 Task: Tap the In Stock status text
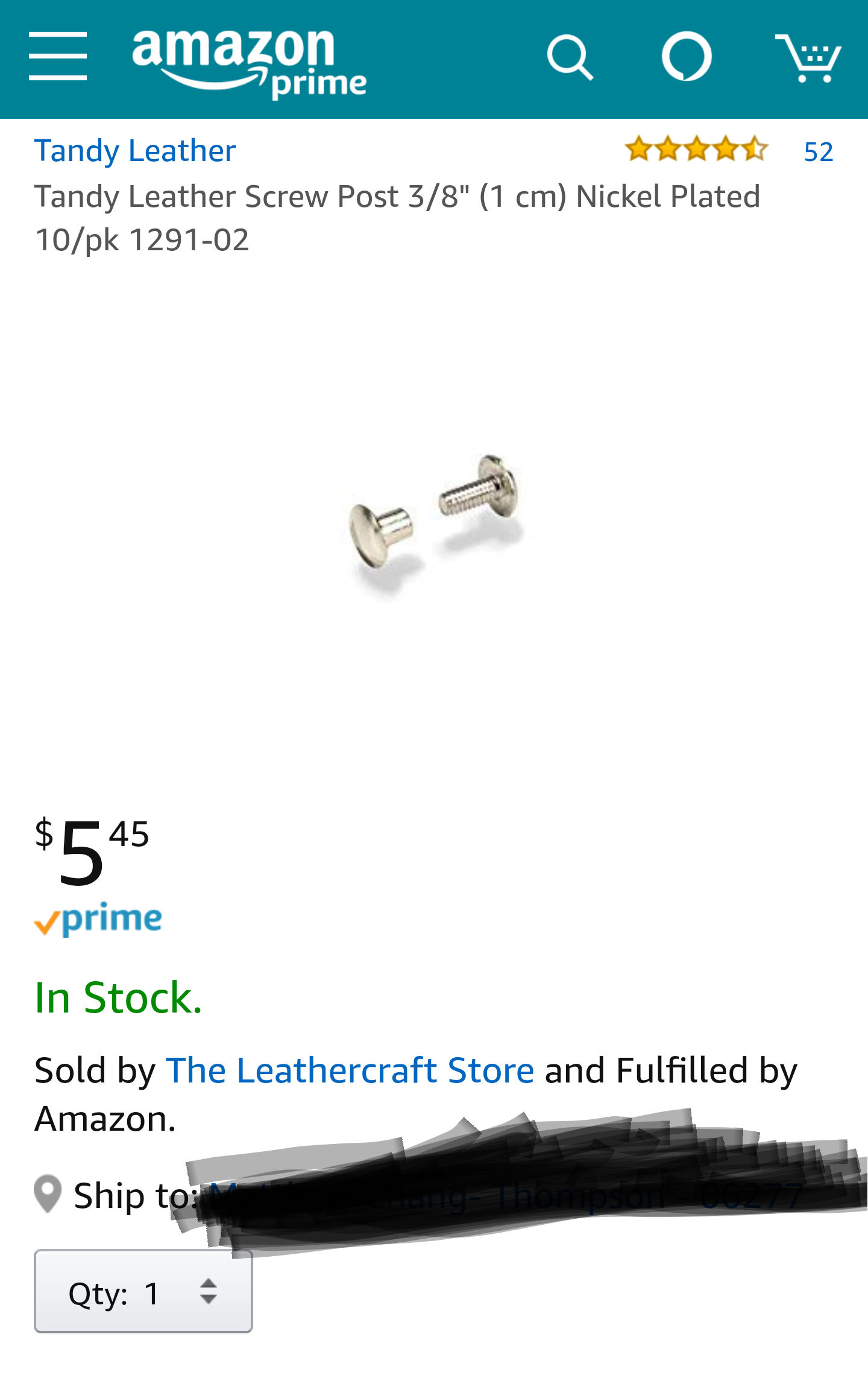118,998
